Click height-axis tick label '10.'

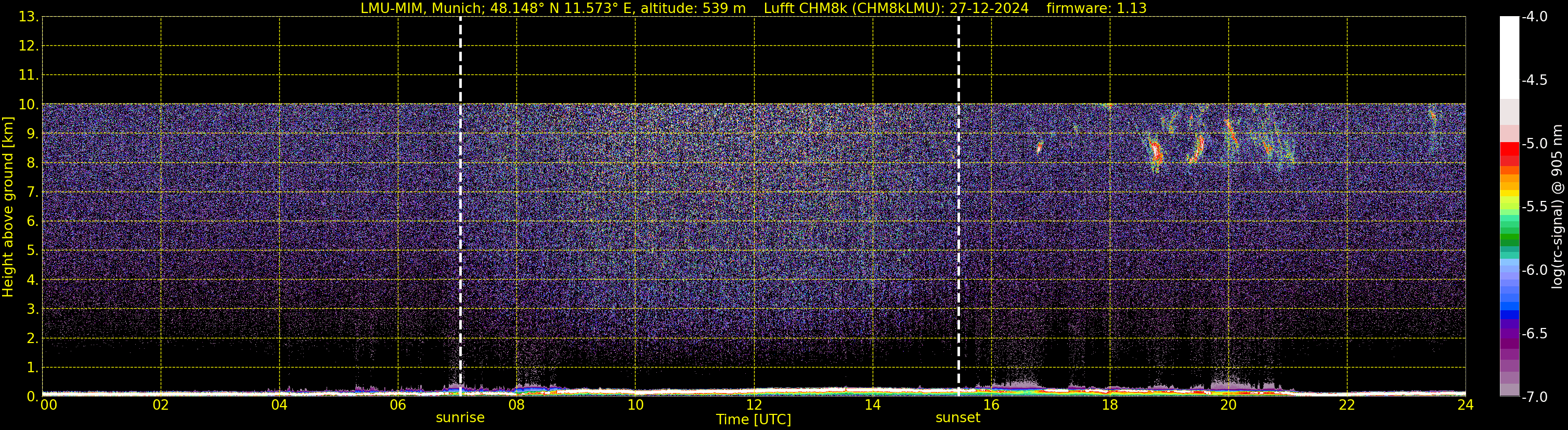tap(28, 105)
